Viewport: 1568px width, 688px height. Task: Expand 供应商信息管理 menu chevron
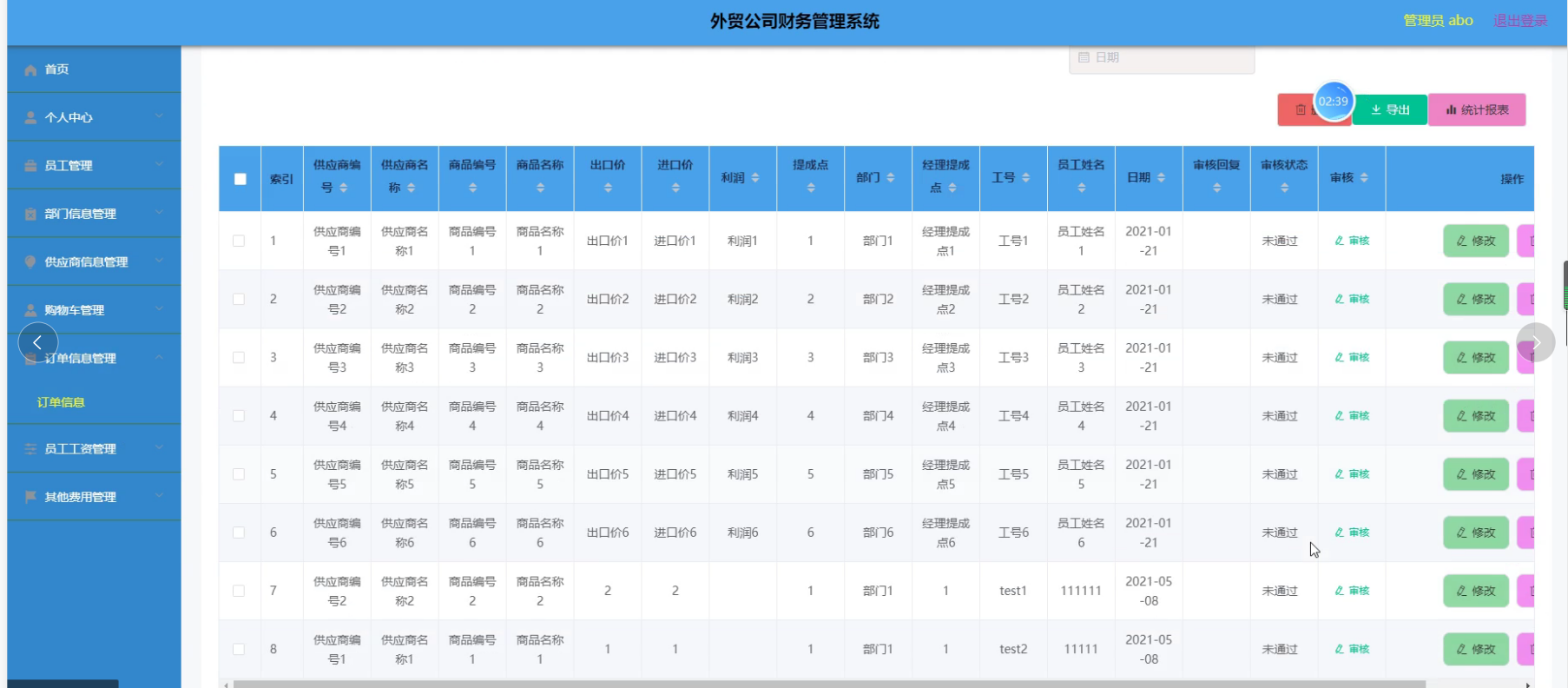pos(159,261)
